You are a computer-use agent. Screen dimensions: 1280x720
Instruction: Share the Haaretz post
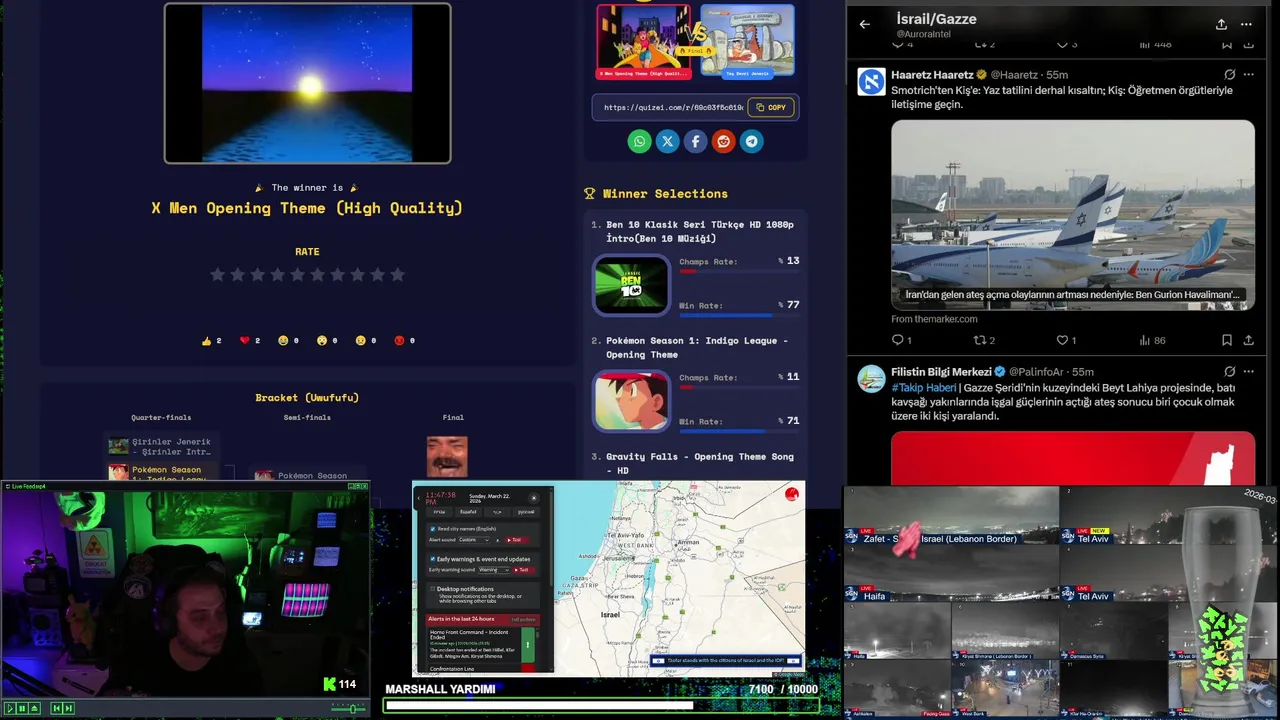tap(1248, 340)
